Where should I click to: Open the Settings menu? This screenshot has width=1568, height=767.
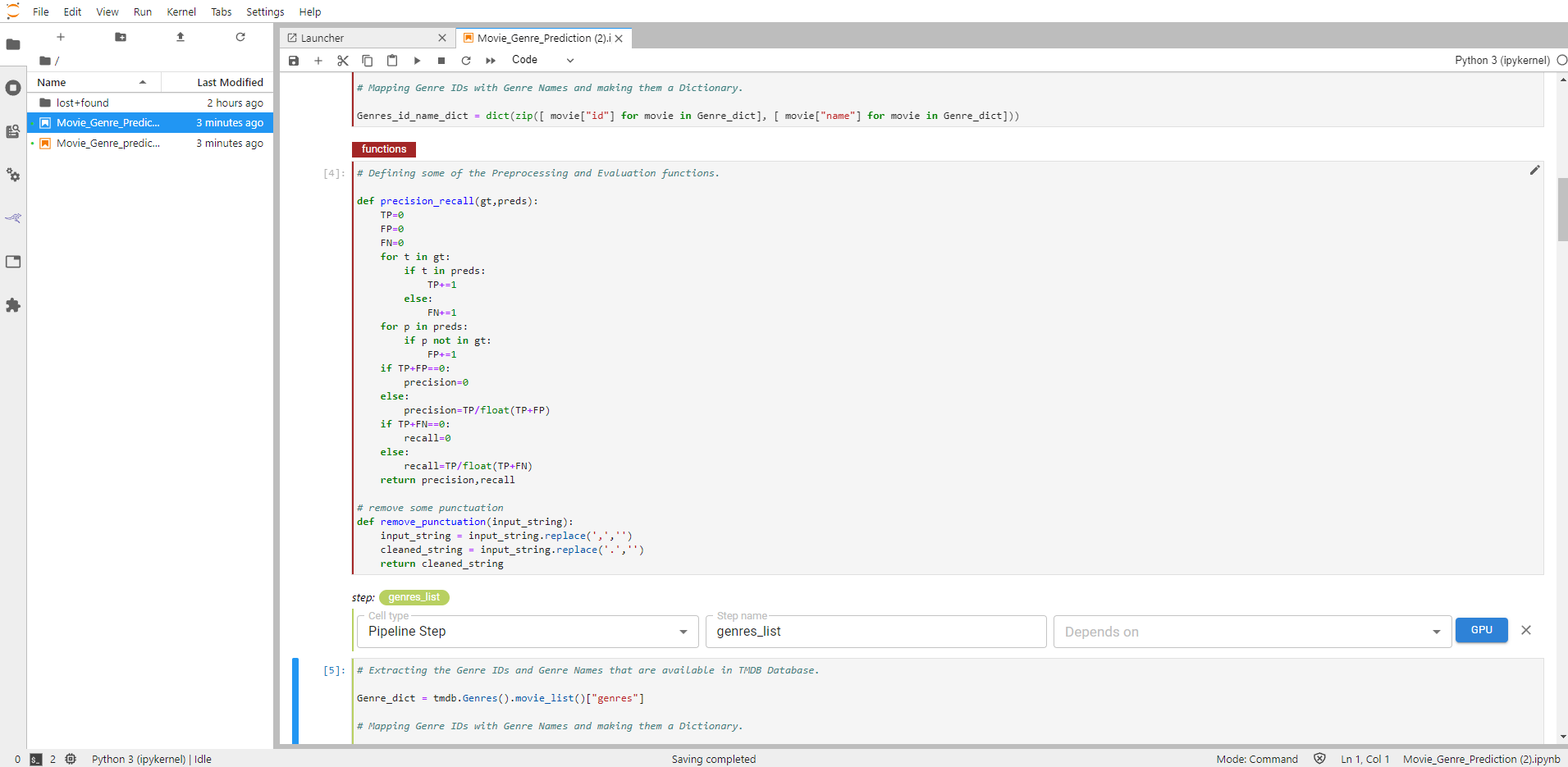tap(265, 11)
